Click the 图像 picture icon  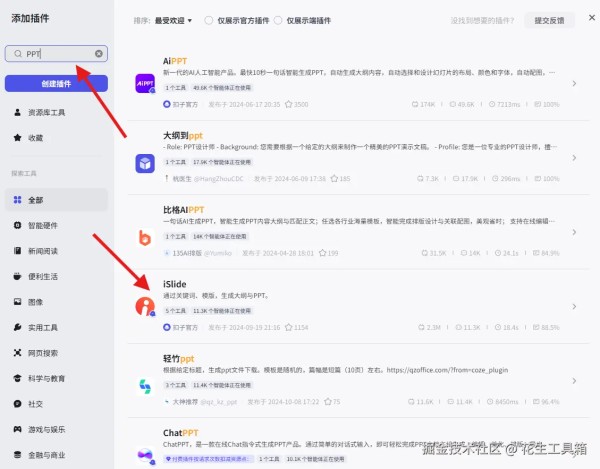point(17,301)
